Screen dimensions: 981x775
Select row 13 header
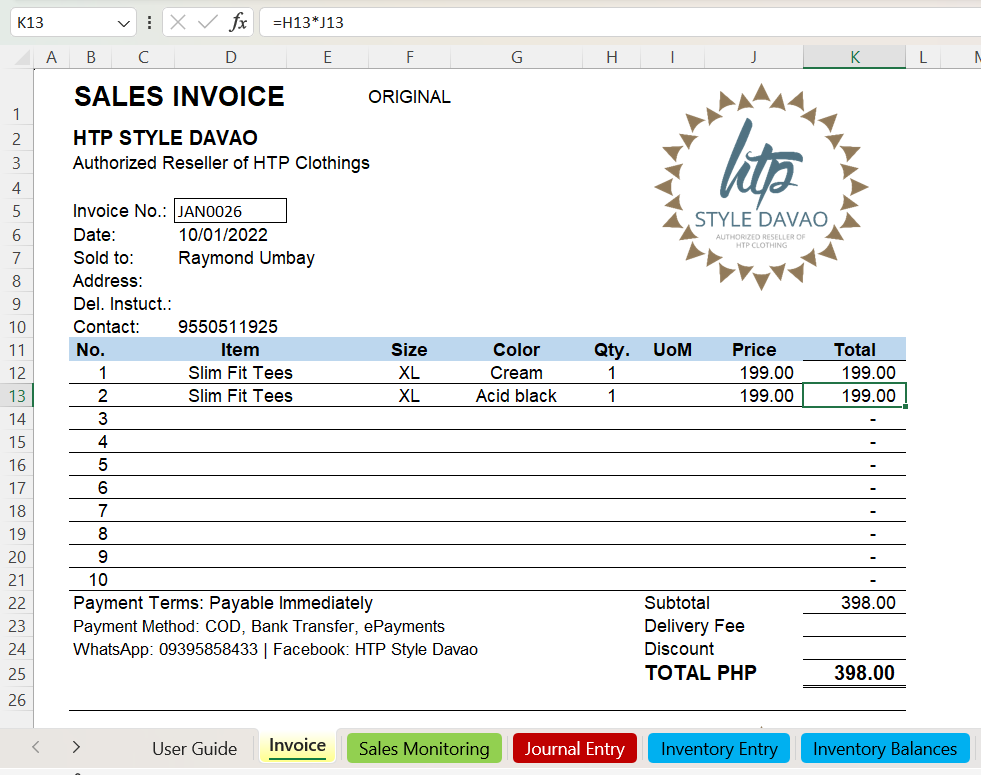click(17, 396)
